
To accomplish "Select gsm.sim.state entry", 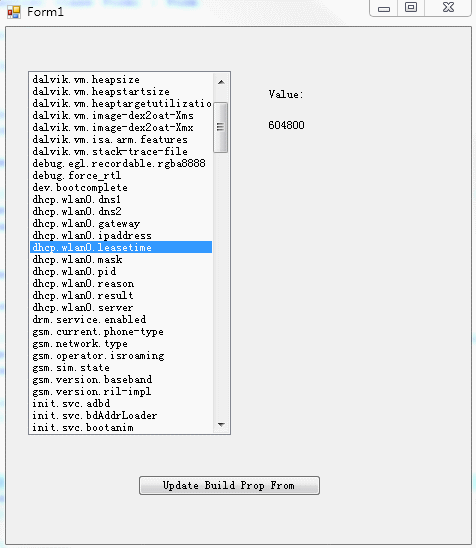I will (121, 367).
